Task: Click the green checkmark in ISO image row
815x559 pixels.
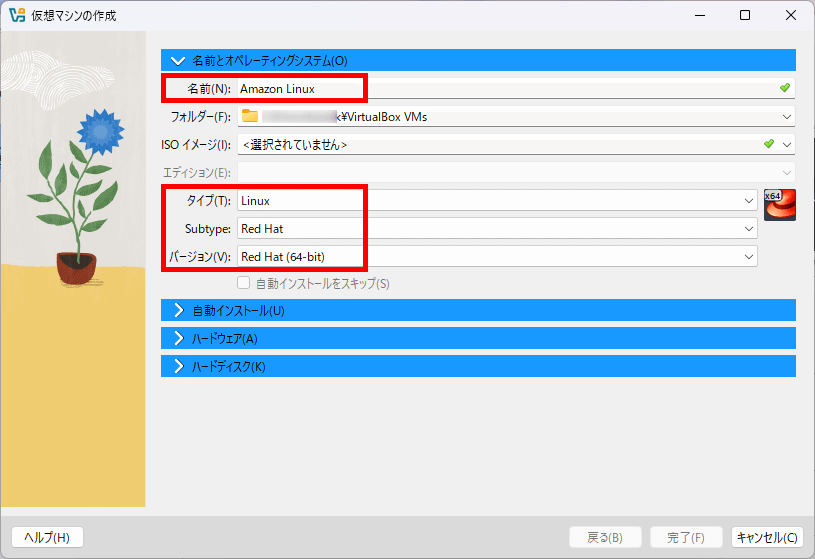Action: pyautogui.click(x=769, y=144)
